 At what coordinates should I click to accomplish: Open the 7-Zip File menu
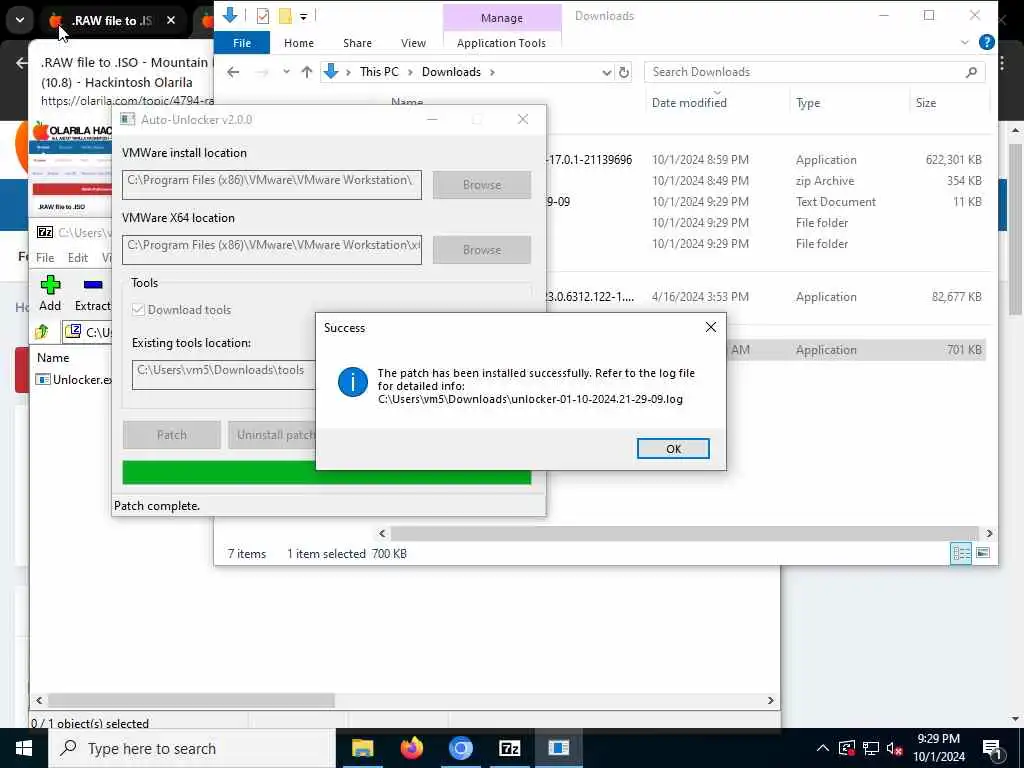coord(44,258)
